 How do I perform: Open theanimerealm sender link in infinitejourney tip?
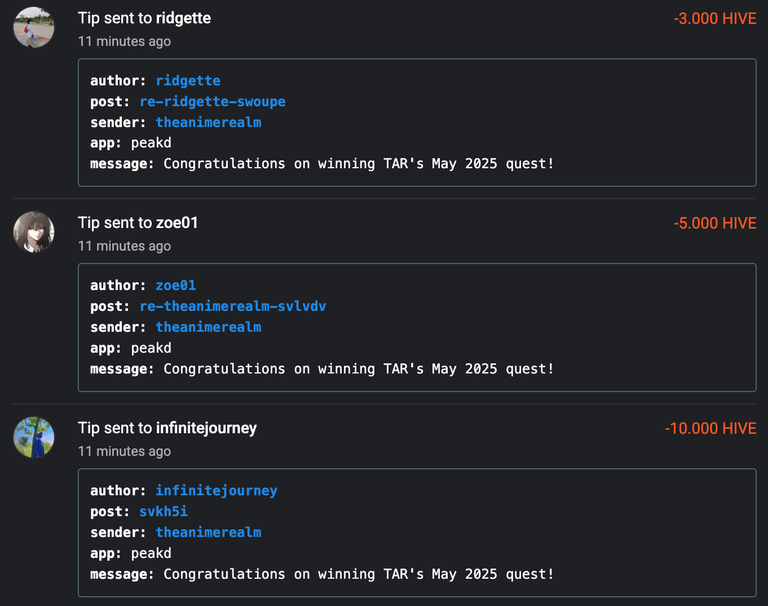(x=209, y=532)
